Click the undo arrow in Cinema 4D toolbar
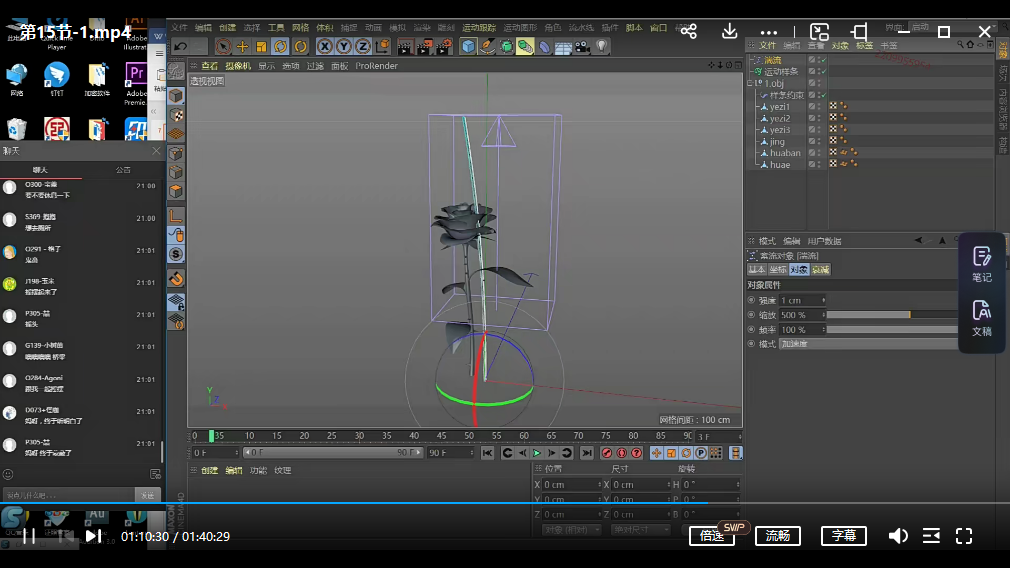This screenshot has height=568, width=1010. click(181, 46)
